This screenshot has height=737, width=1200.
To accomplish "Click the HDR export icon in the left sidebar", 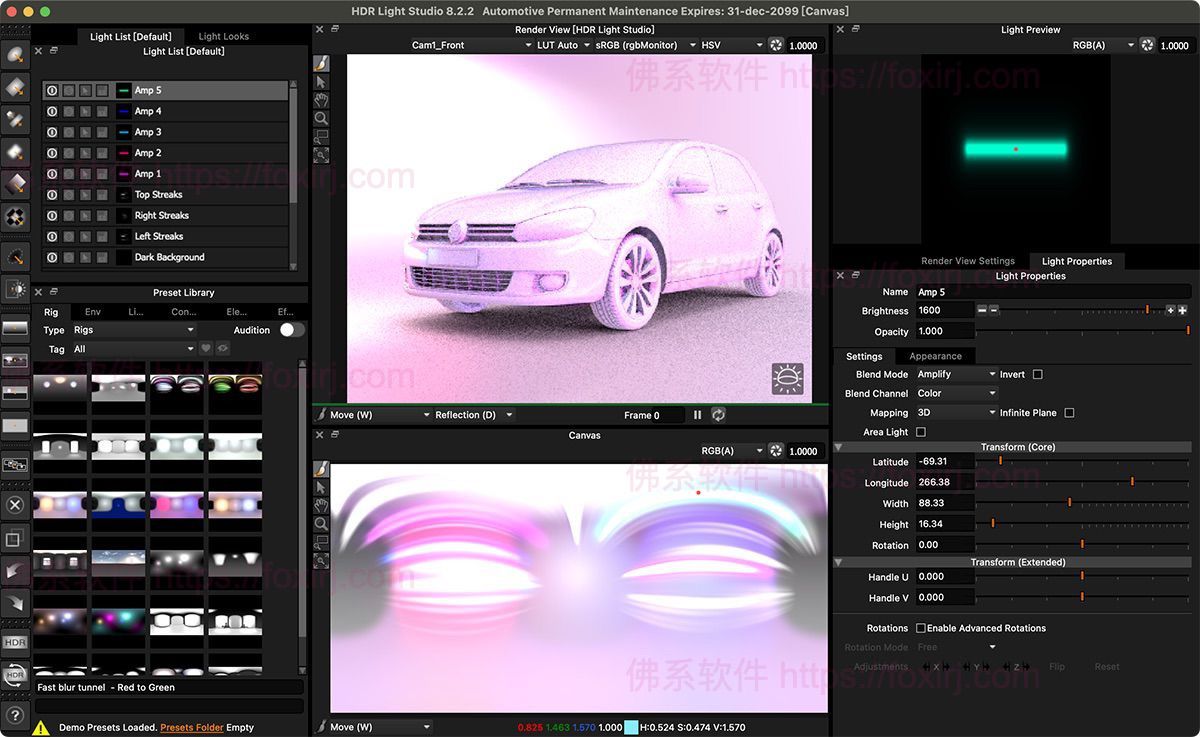I will pyautogui.click(x=15, y=643).
